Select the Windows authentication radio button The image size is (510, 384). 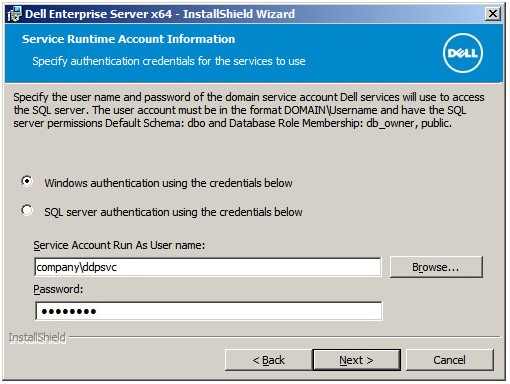27,181
